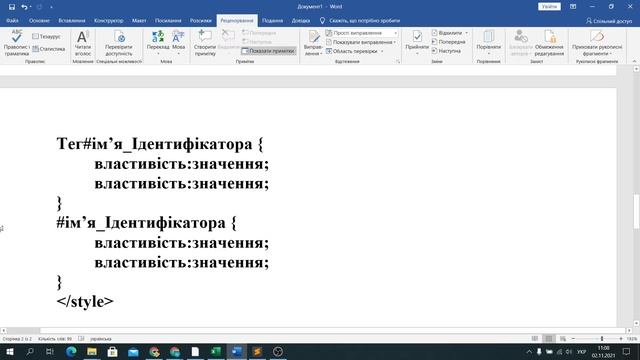Switch to read mode view in status bar
This screenshot has width=640, height=360.
point(535,339)
